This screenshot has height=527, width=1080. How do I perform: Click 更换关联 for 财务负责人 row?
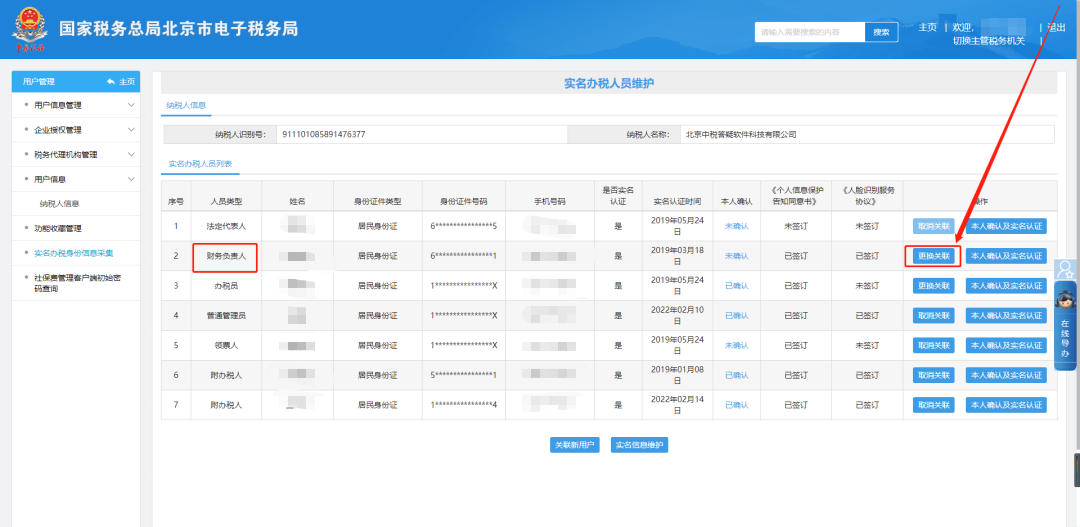(x=933, y=256)
